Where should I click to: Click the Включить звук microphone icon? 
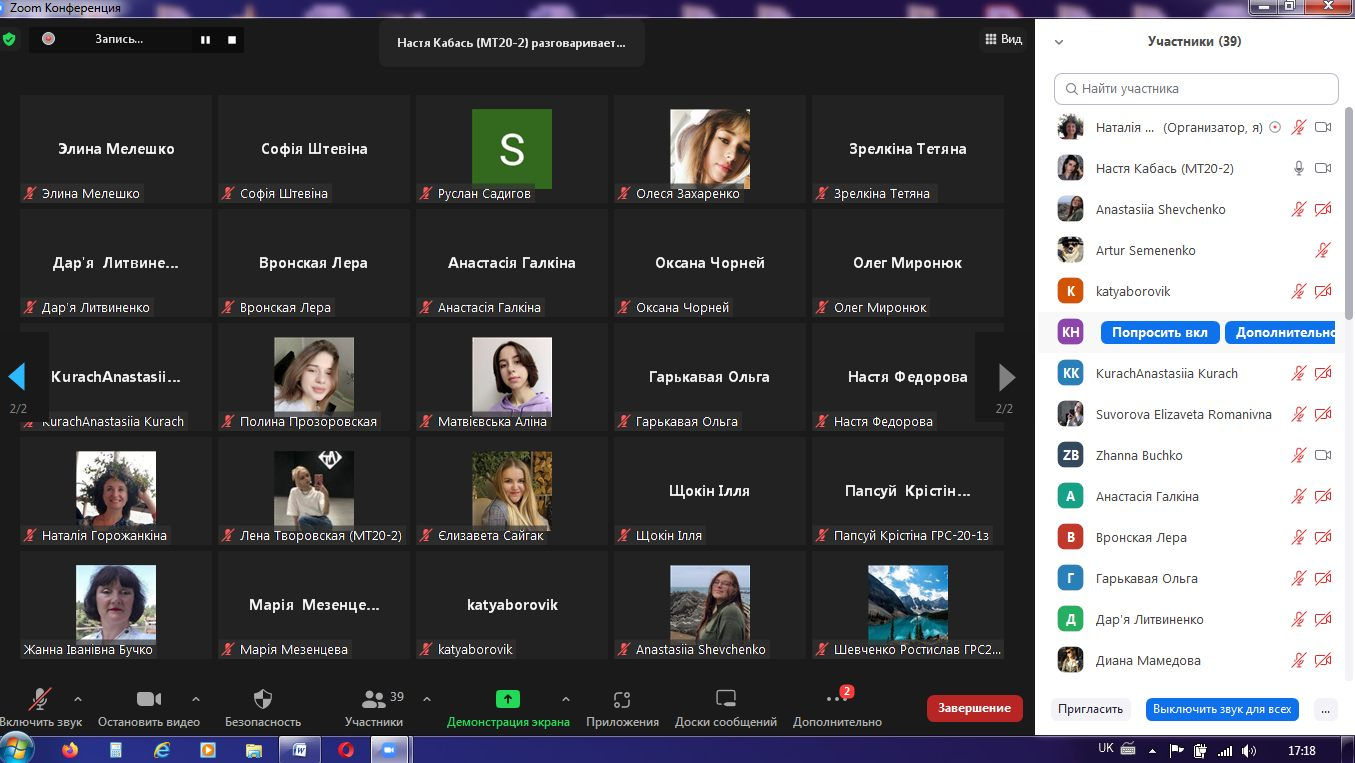click(x=41, y=699)
